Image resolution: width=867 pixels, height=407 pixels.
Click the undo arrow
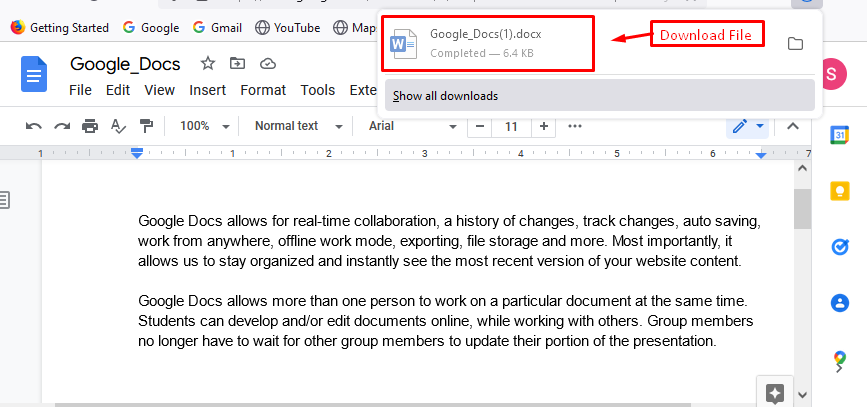(34, 127)
